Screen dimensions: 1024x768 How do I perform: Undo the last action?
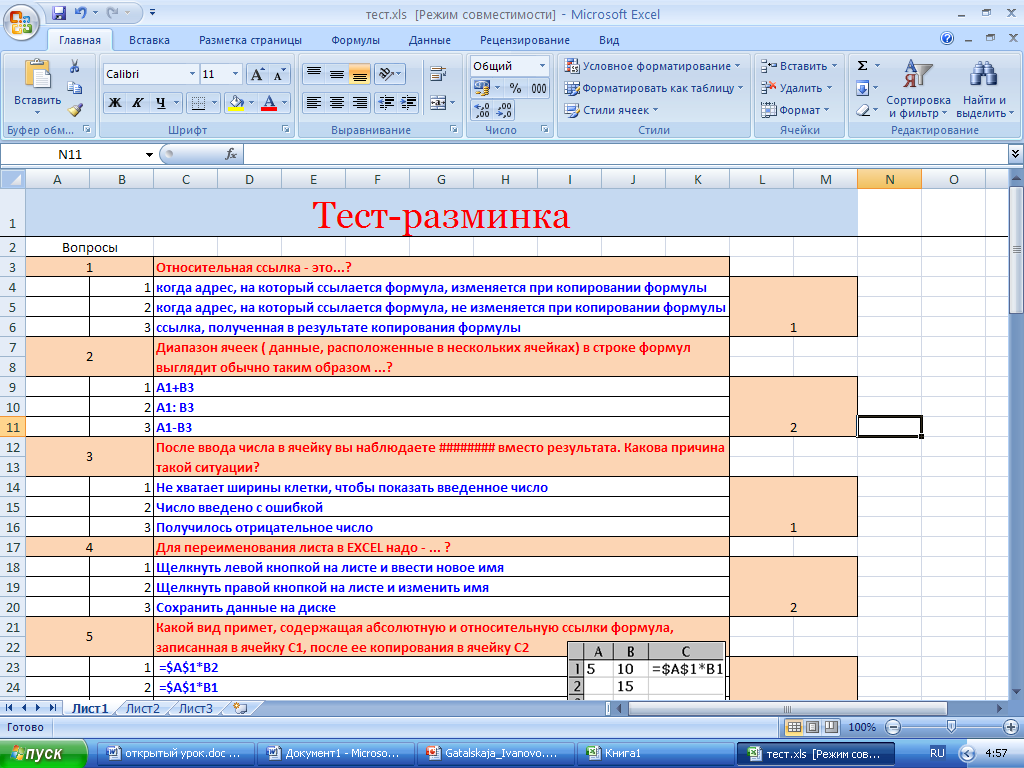click(x=80, y=13)
